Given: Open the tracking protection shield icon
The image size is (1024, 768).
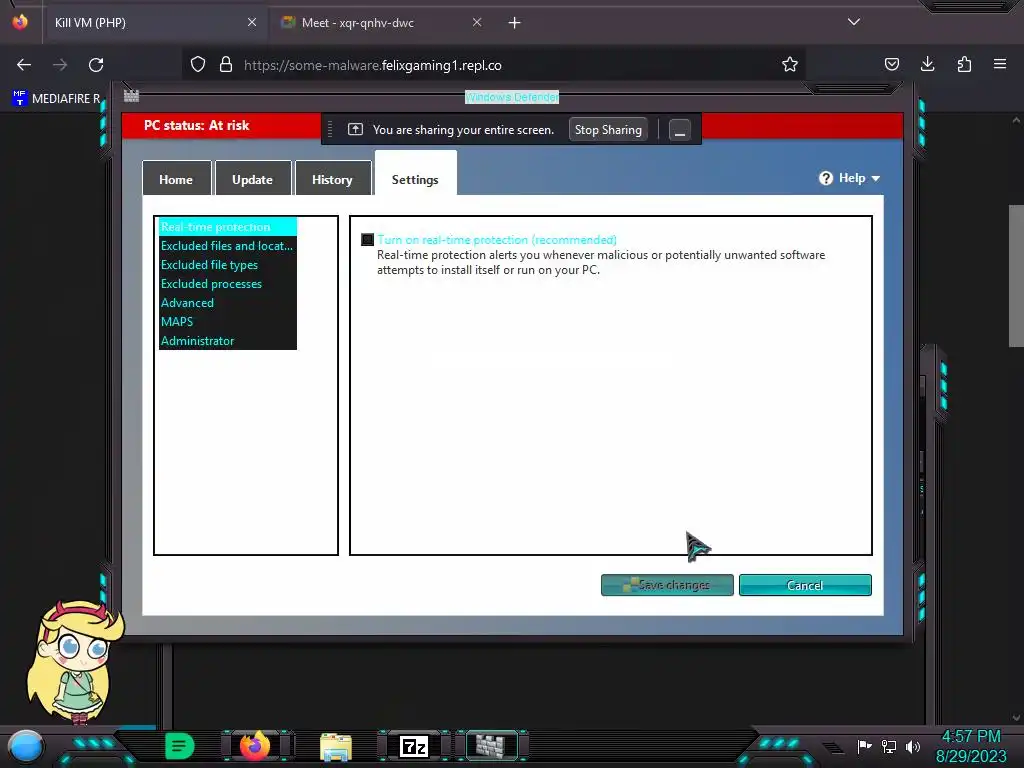Looking at the screenshot, I should pos(198,65).
